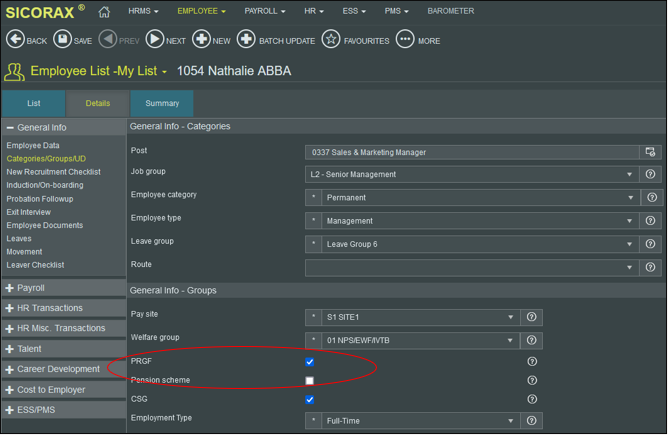The image size is (671, 437).
Task: Show help for the Welfare group field
Action: point(531,341)
